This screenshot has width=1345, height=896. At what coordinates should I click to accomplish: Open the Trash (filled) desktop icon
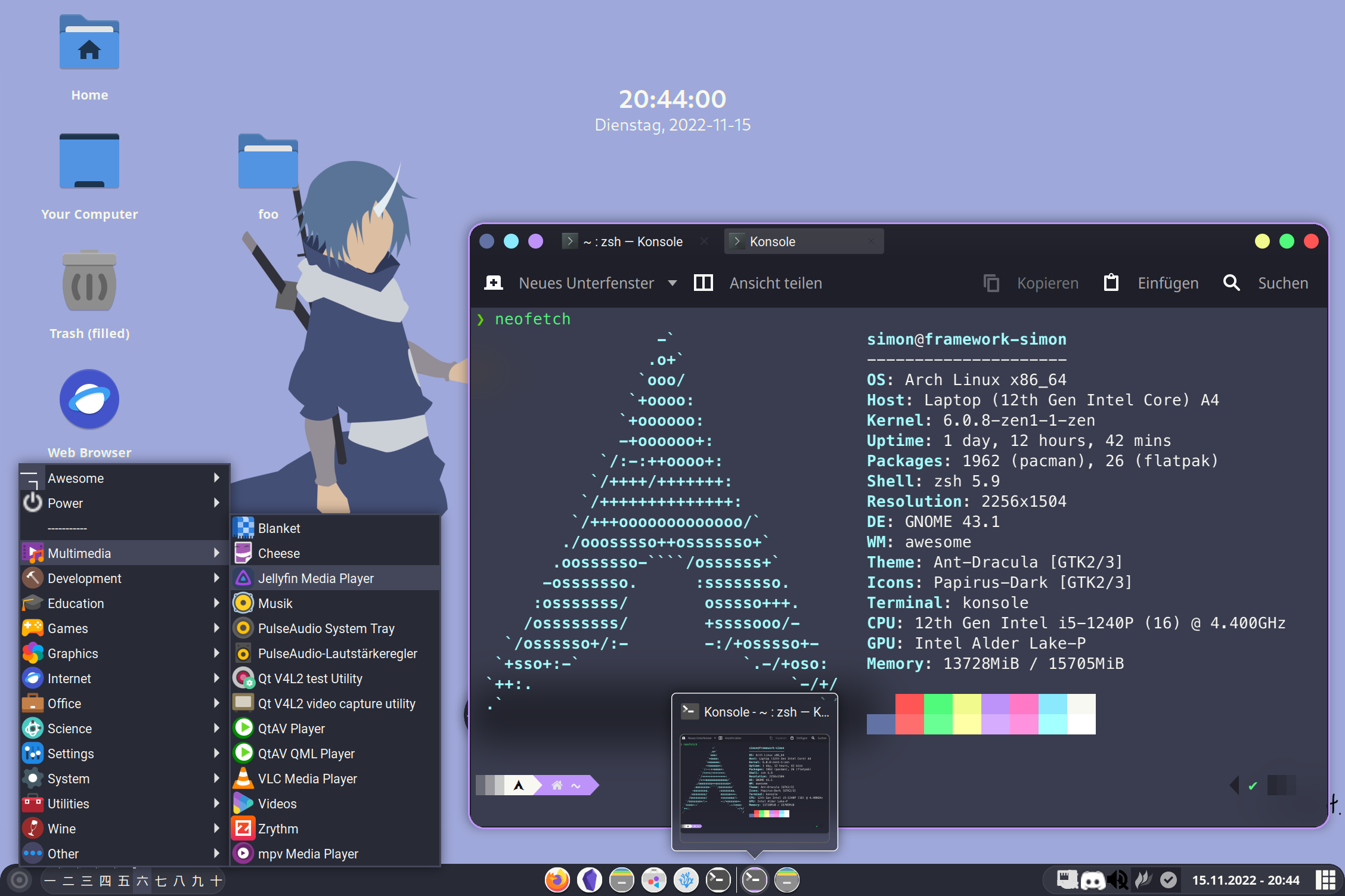[89, 281]
